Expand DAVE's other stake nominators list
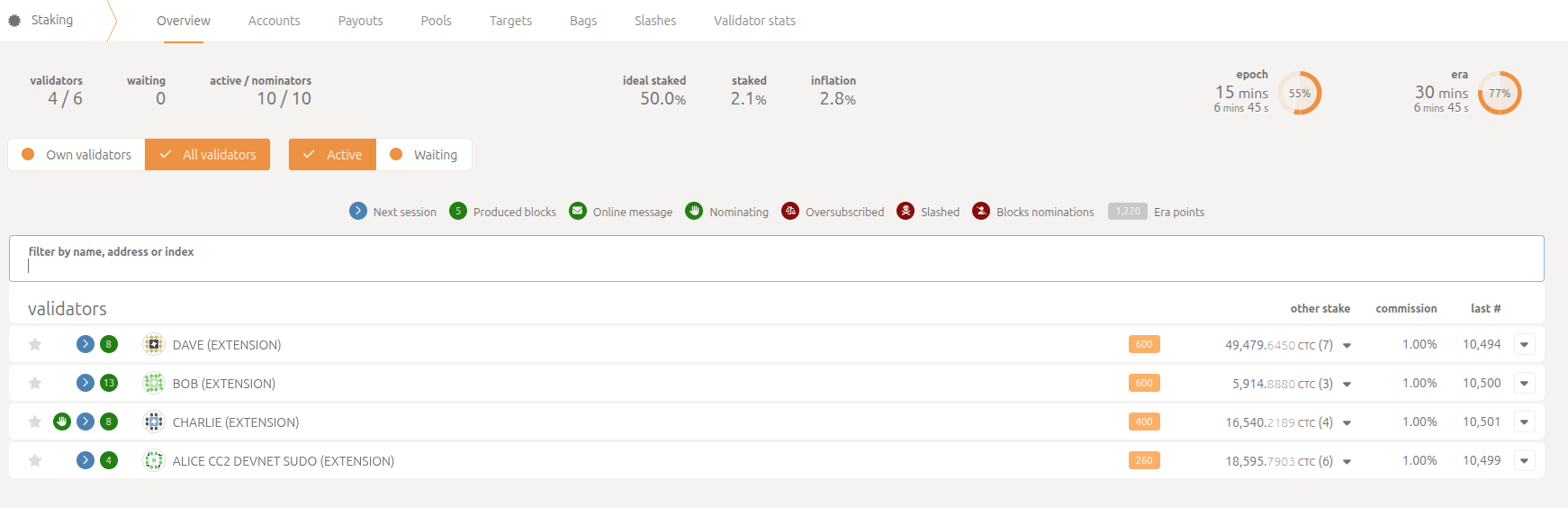The height and width of the screenshot is (508, 1568). [x=1347, y=345]
